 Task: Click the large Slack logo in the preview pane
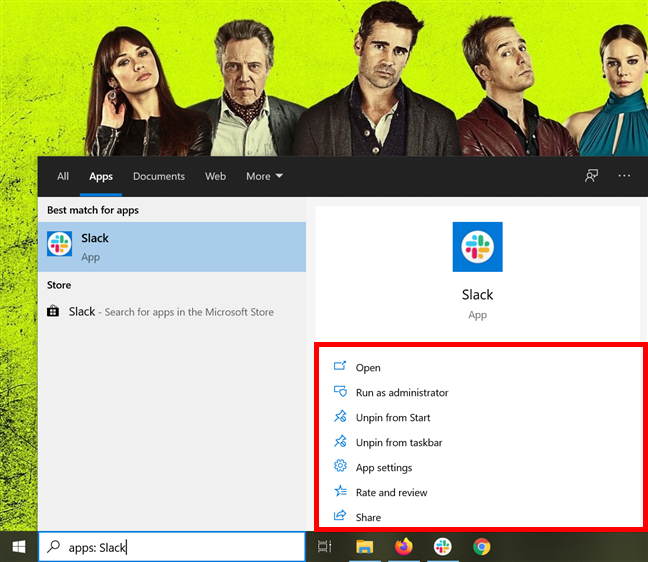pos(477,247)
